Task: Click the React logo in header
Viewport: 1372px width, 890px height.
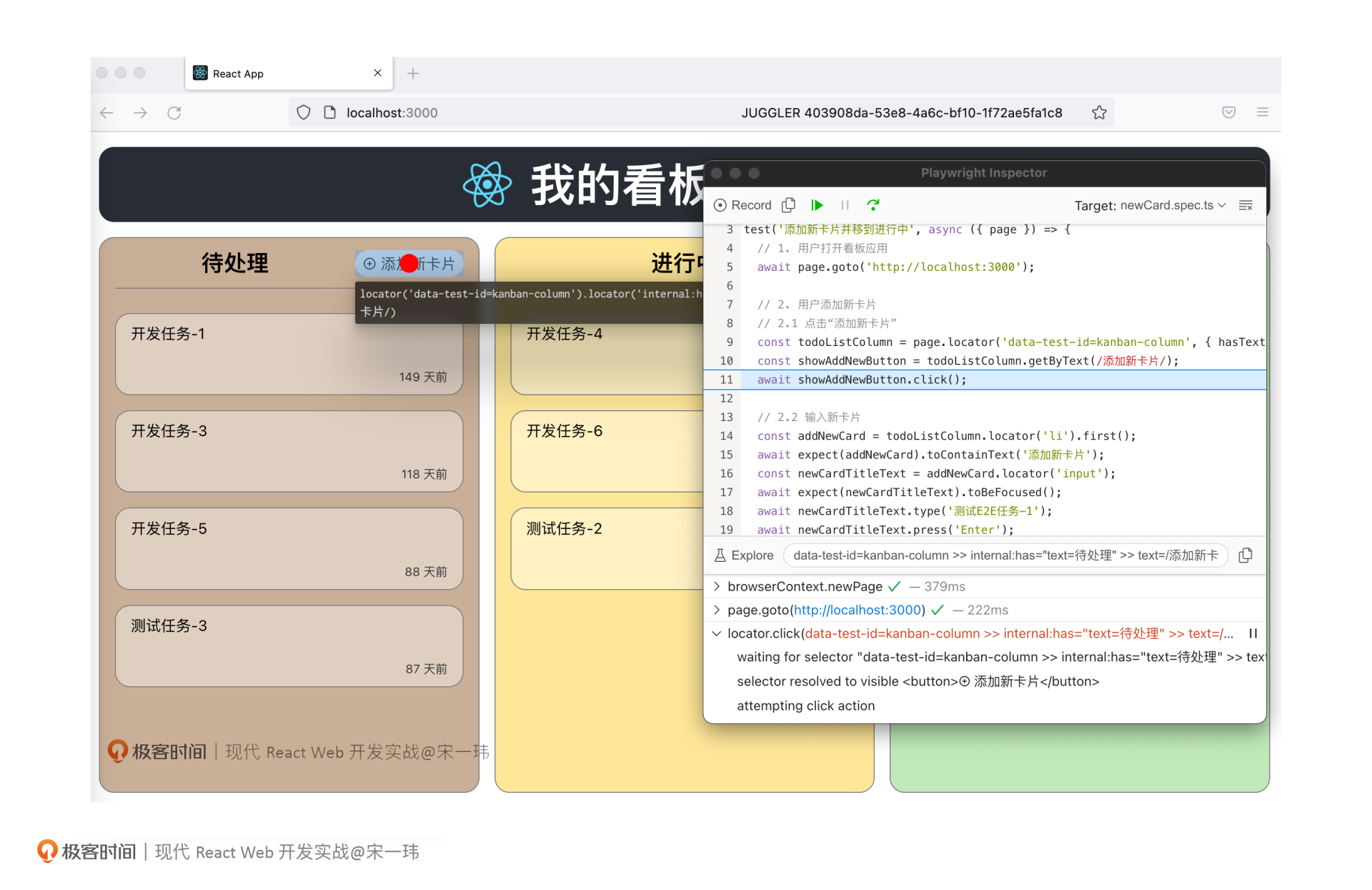Action: coord(487,184)
